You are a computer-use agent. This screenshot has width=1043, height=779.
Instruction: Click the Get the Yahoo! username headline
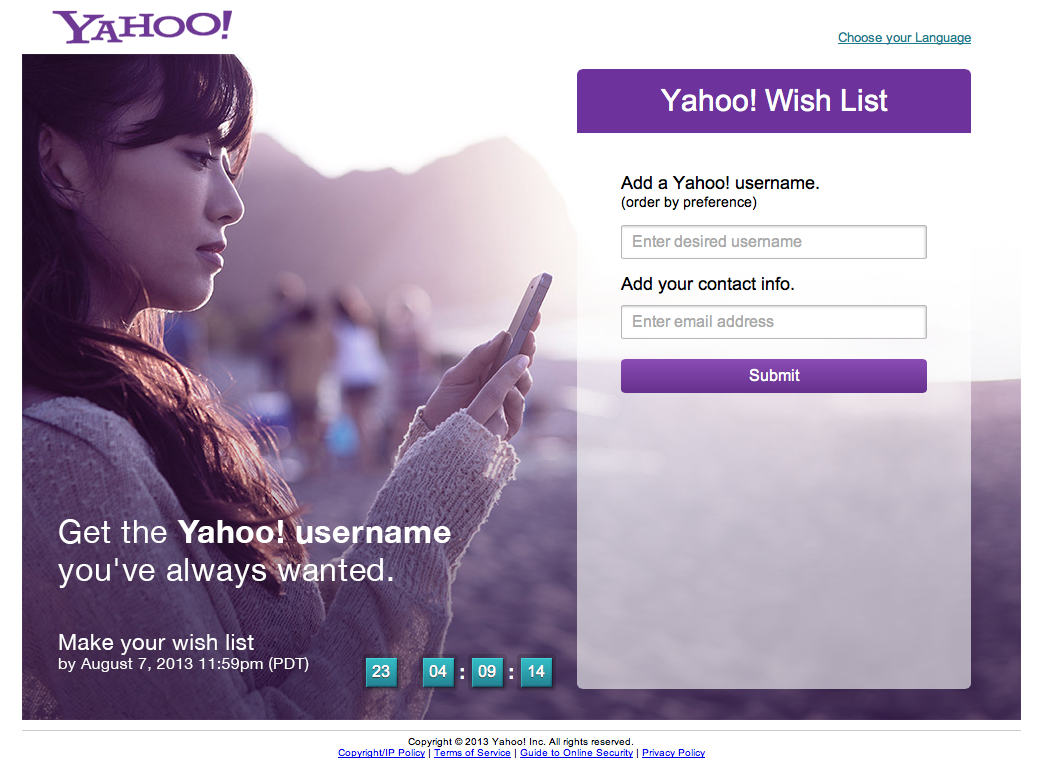pos(255,551)
